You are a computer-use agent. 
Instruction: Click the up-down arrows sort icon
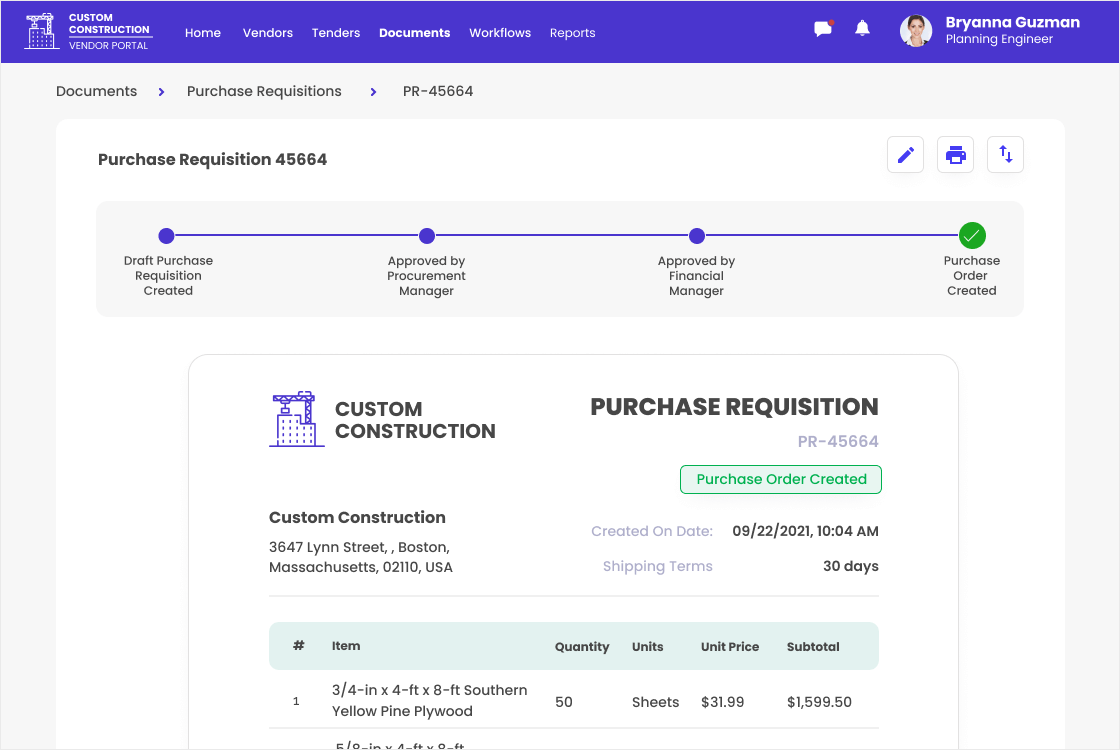(1005, 155)
